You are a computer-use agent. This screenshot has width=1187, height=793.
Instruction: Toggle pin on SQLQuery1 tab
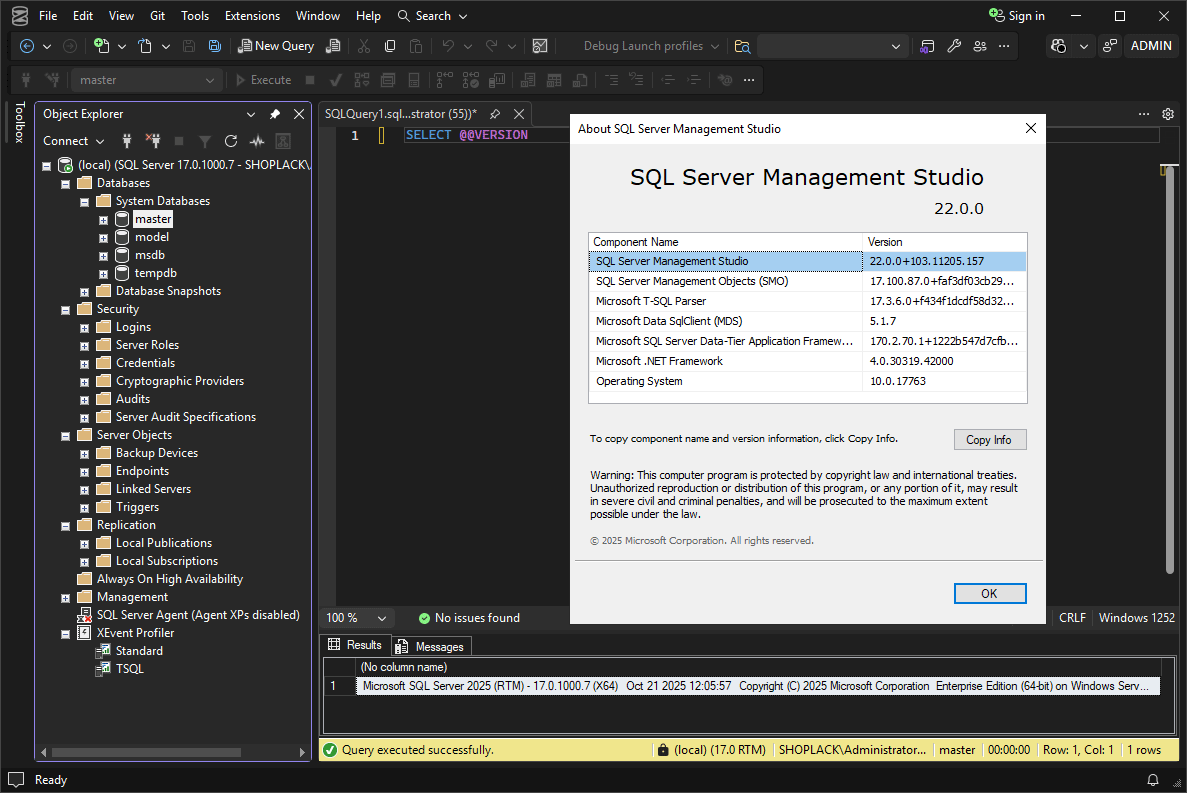(494, 114)
